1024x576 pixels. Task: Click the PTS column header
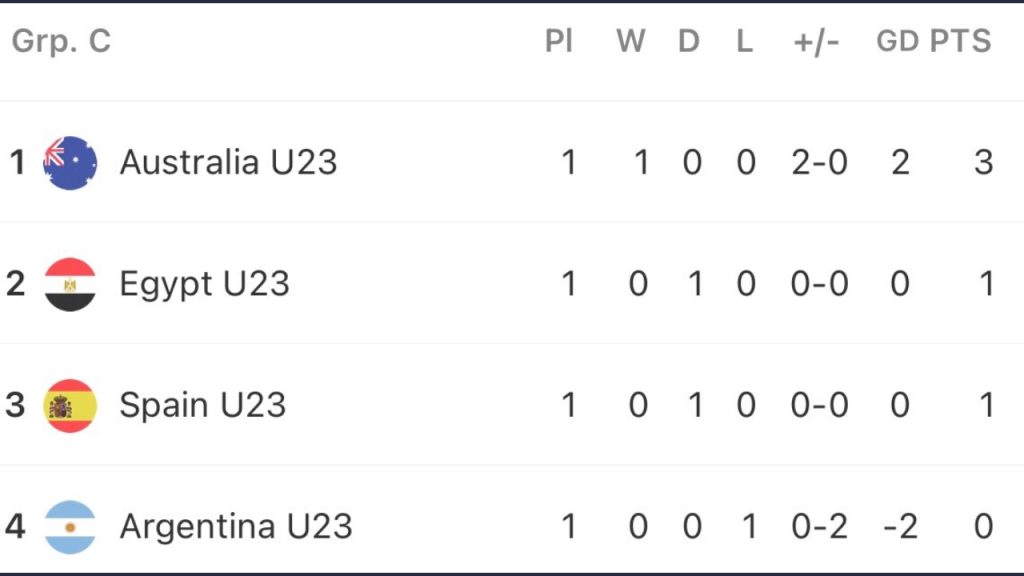point(960,41)
